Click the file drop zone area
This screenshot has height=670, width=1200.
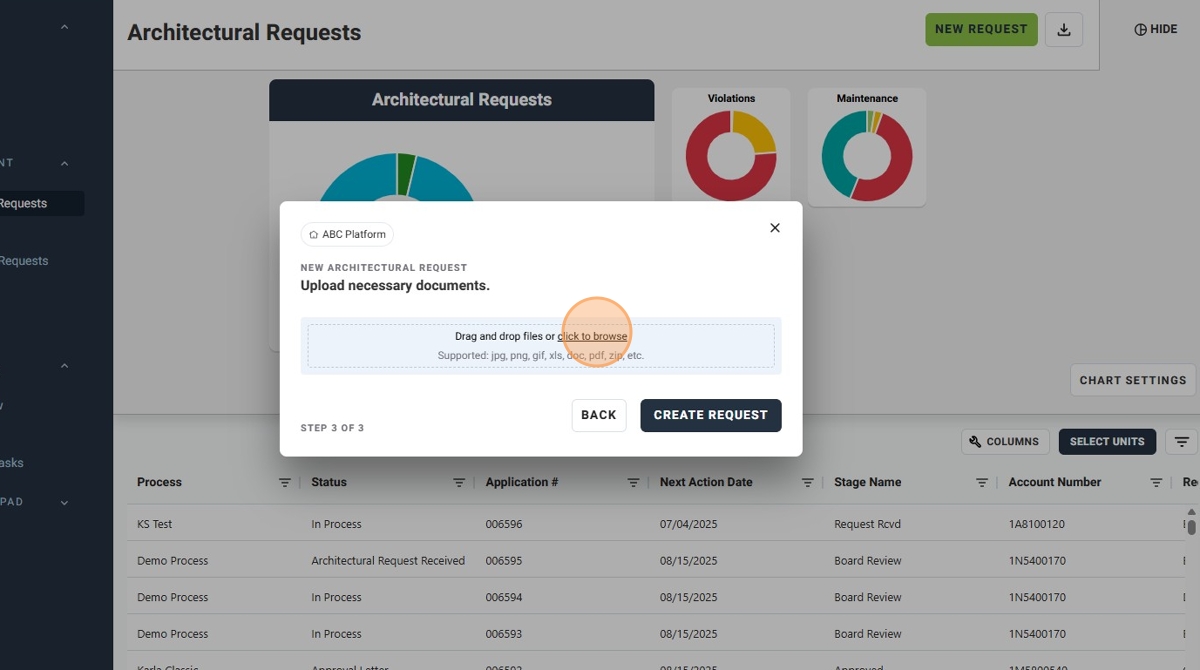pos(541,346)
